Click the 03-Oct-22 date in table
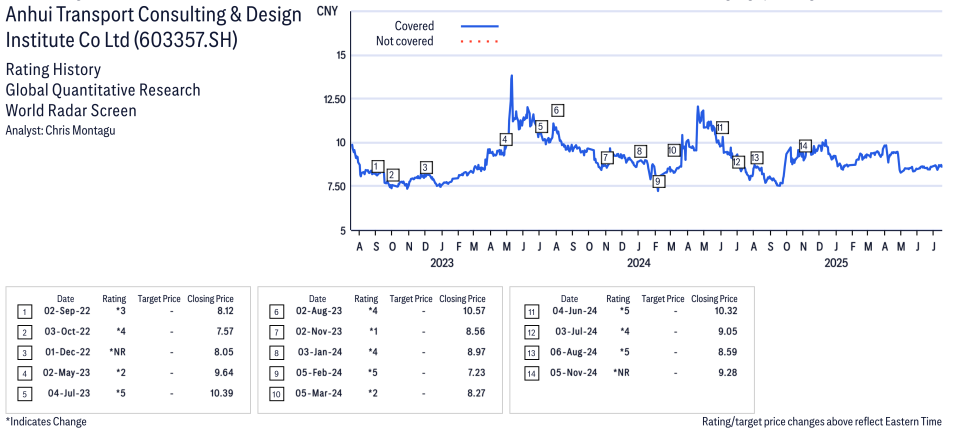Viewport: 953px width, 428px height. coord(67,331)
